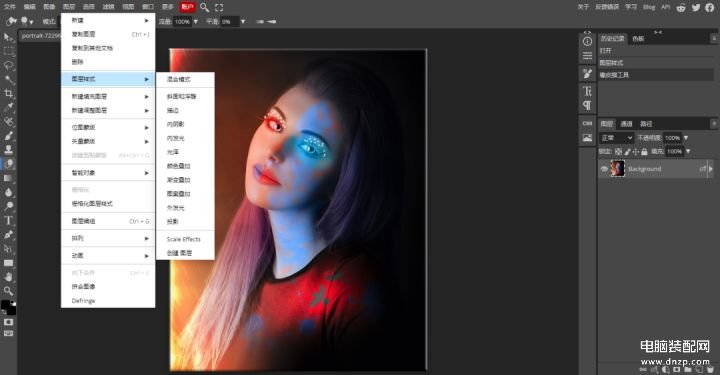The image size is (720, 375).
Task: Select the Rectangle Select marquee tool
Action: (x=8, y=51)
